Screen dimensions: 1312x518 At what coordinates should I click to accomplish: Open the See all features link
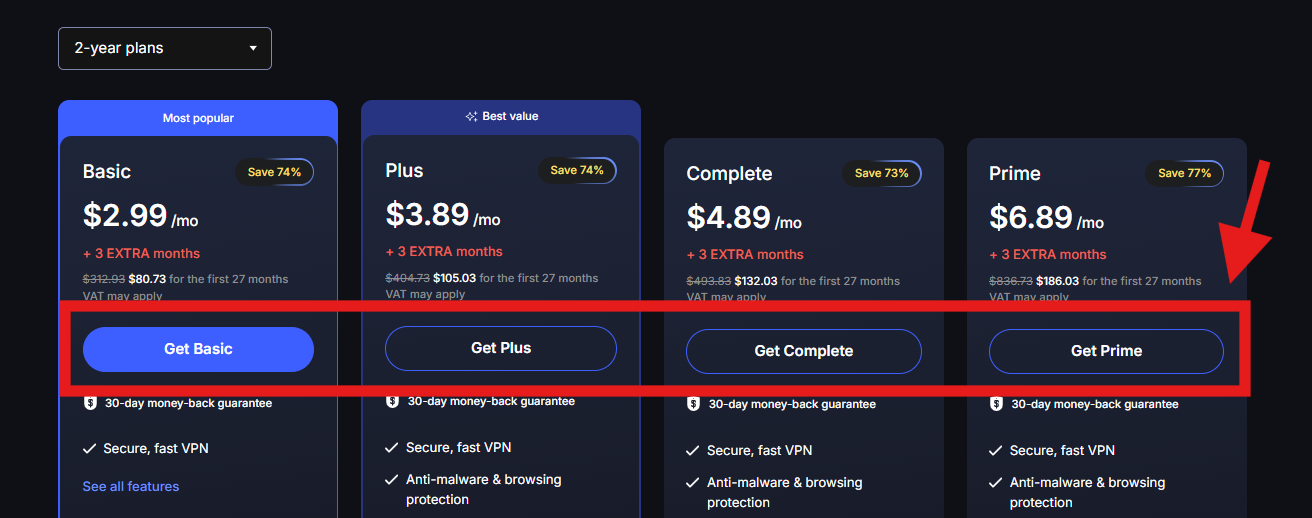coord(131,486)
